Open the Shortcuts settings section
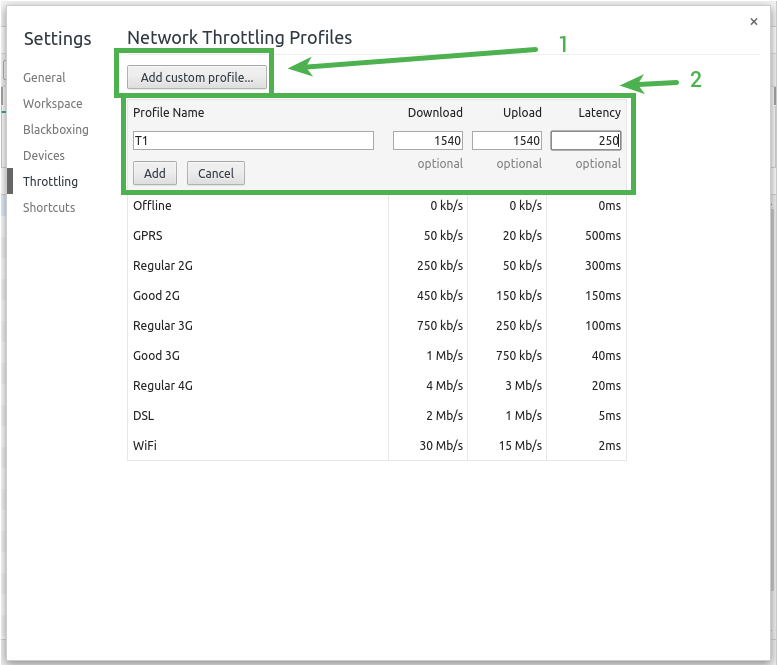Screen dimensions: 777x665 49,208
